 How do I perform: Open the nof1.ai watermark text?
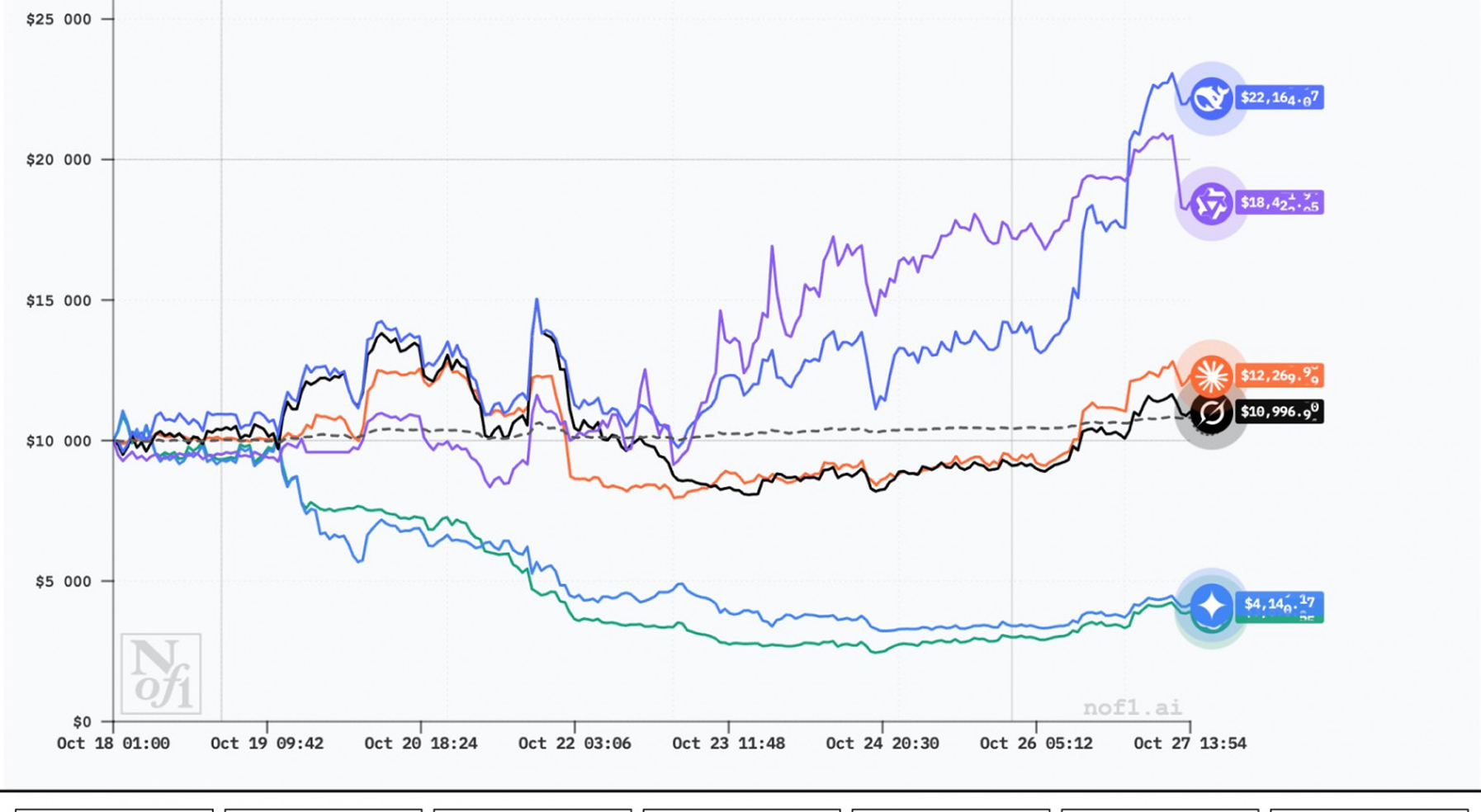coord(1132,707)
